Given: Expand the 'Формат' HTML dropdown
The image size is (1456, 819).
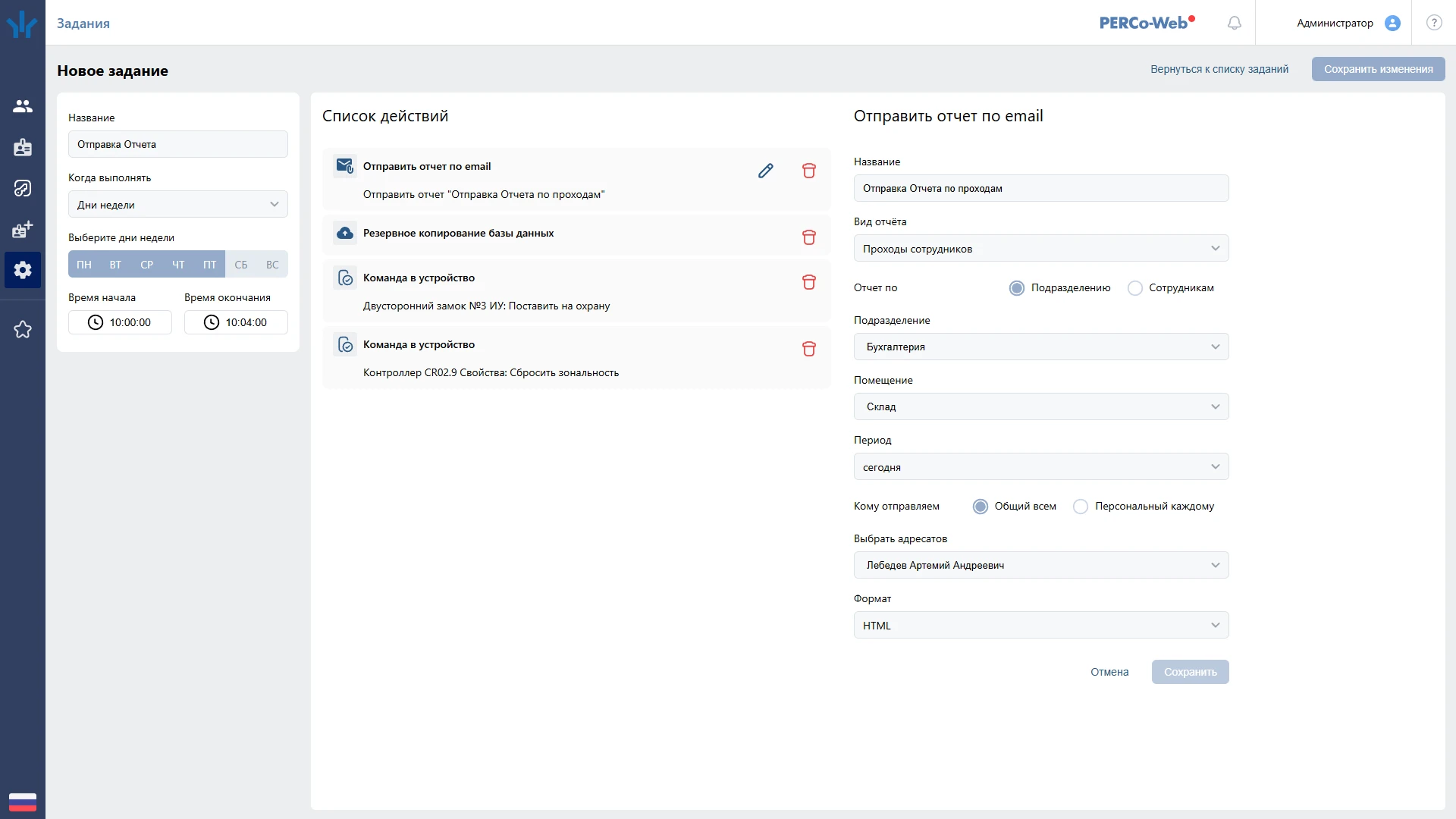Looking at the screenshot, I should pyautogui.click(x=1040, y=626).
